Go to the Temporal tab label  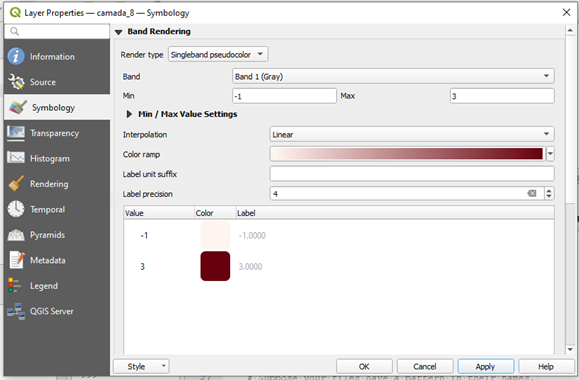coord(47,210)
